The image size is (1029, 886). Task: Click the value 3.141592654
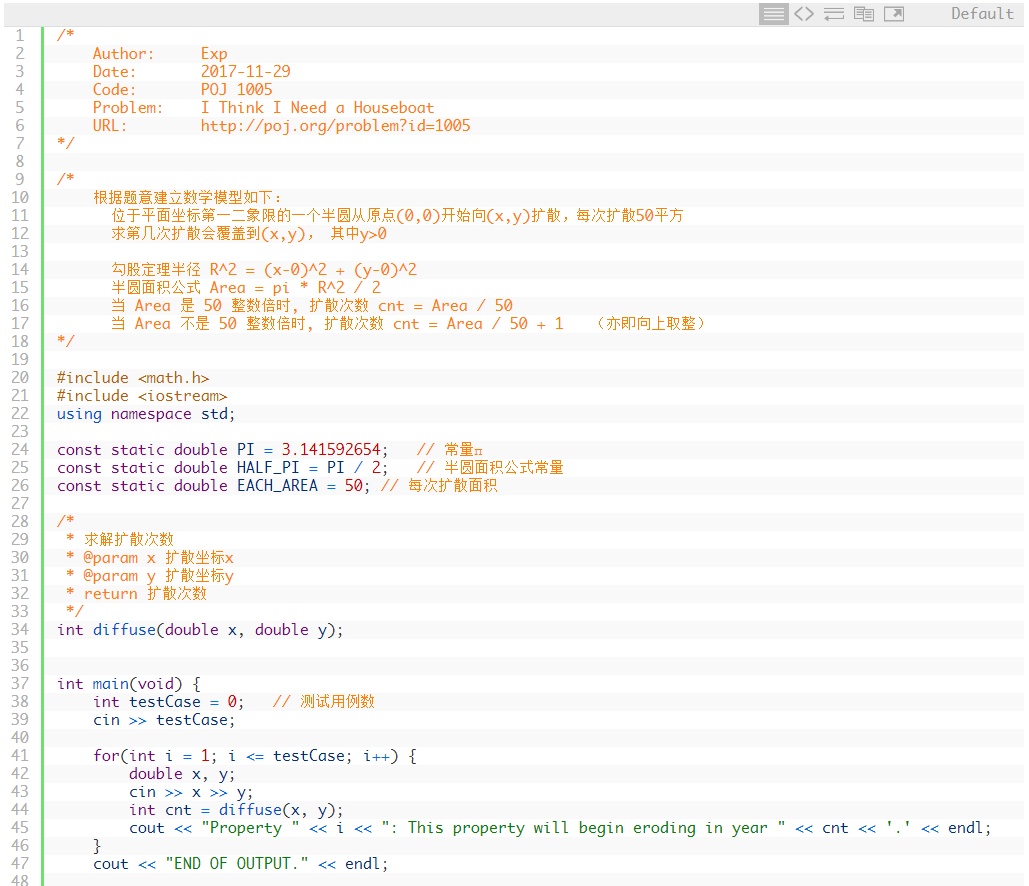[331, 450]
